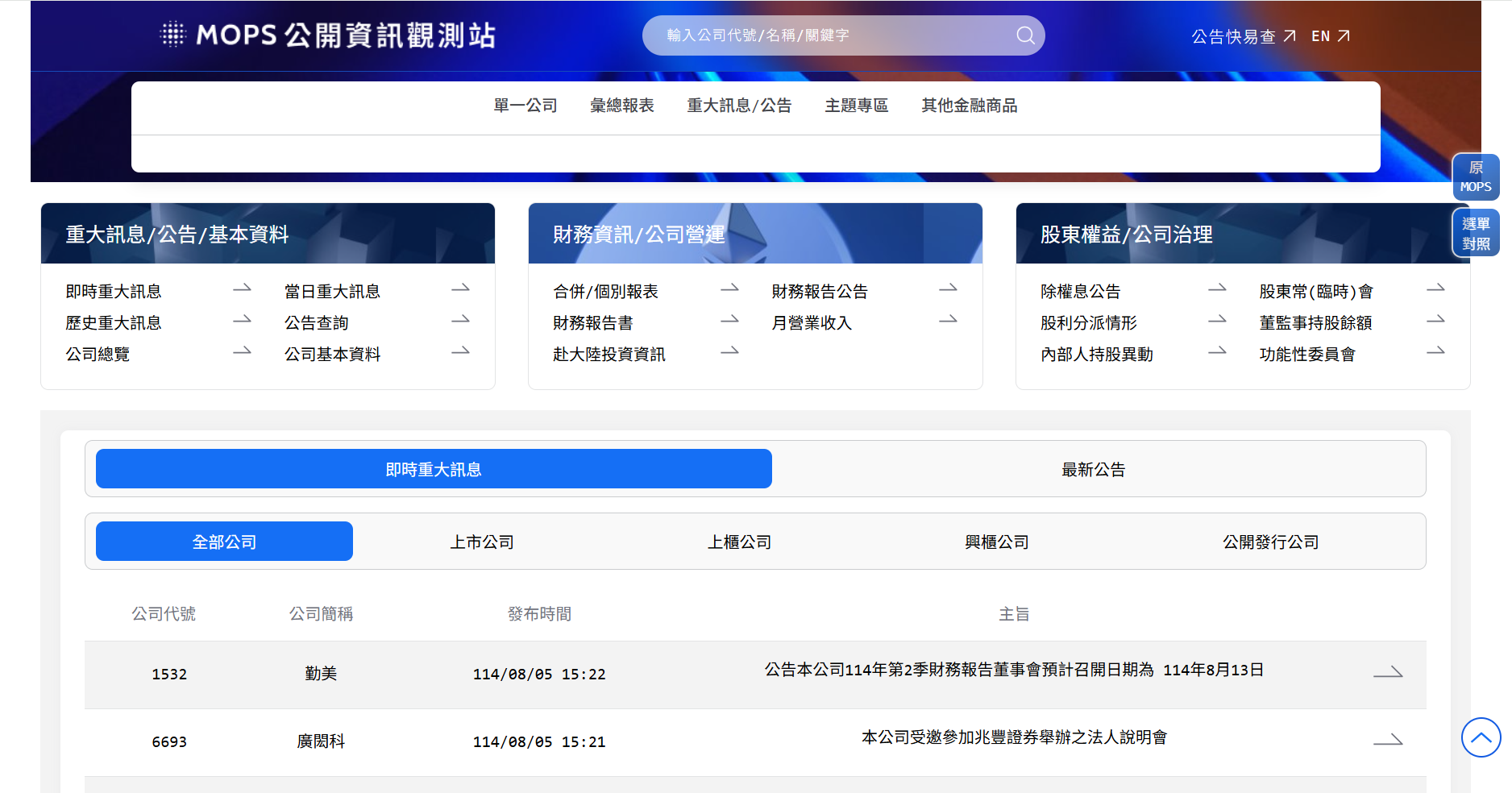Open 除權息公告 link
Image resolution: width=1512 pixels, height=793 pixels.
pyautogui.click(x=1081, y=291)
